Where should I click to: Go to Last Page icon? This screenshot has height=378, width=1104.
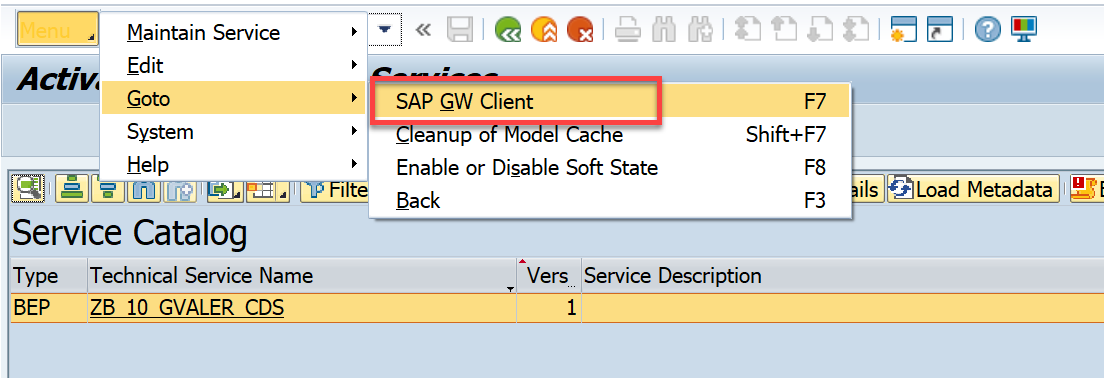(855, 30)
